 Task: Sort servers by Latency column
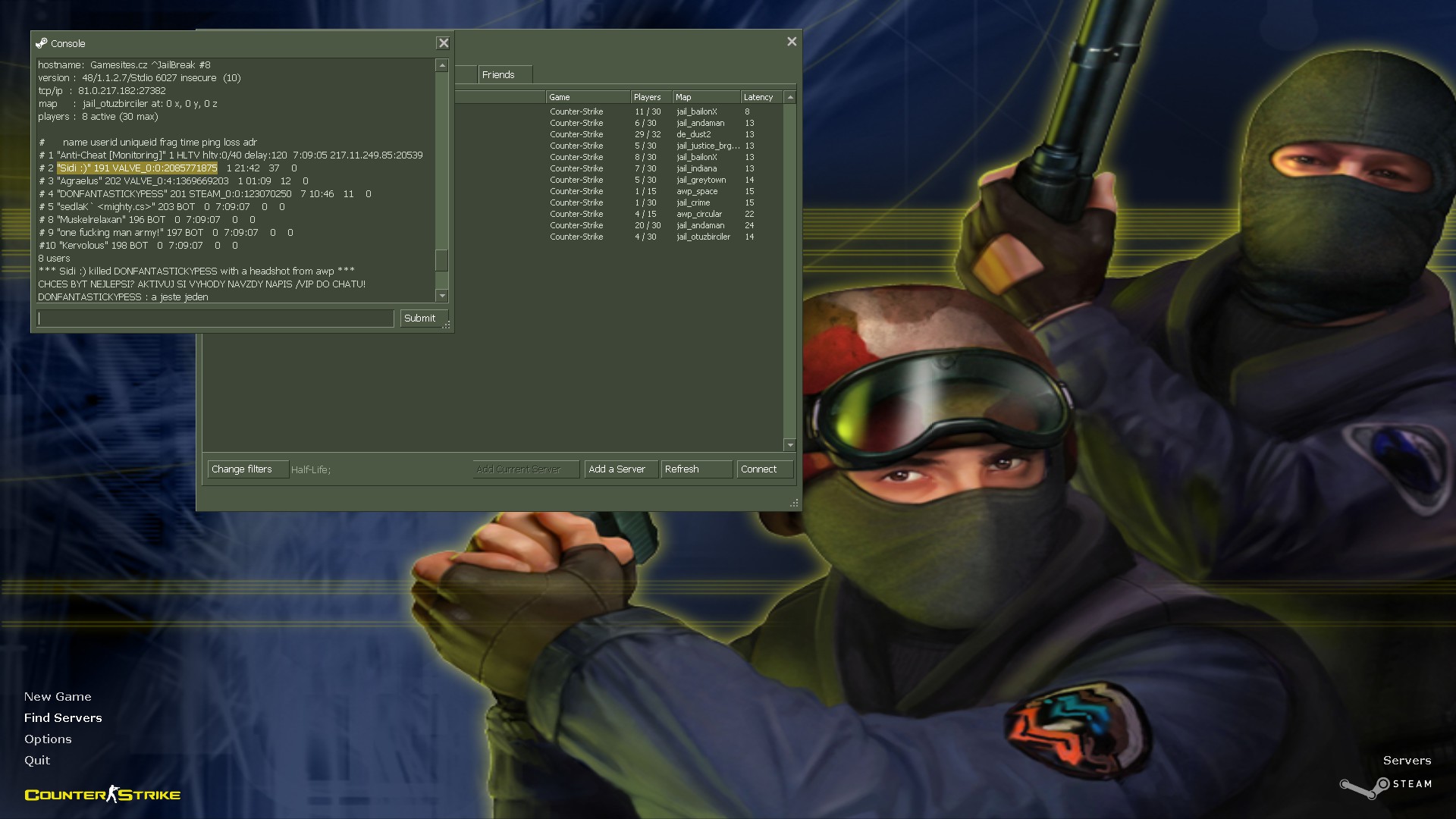761,97
